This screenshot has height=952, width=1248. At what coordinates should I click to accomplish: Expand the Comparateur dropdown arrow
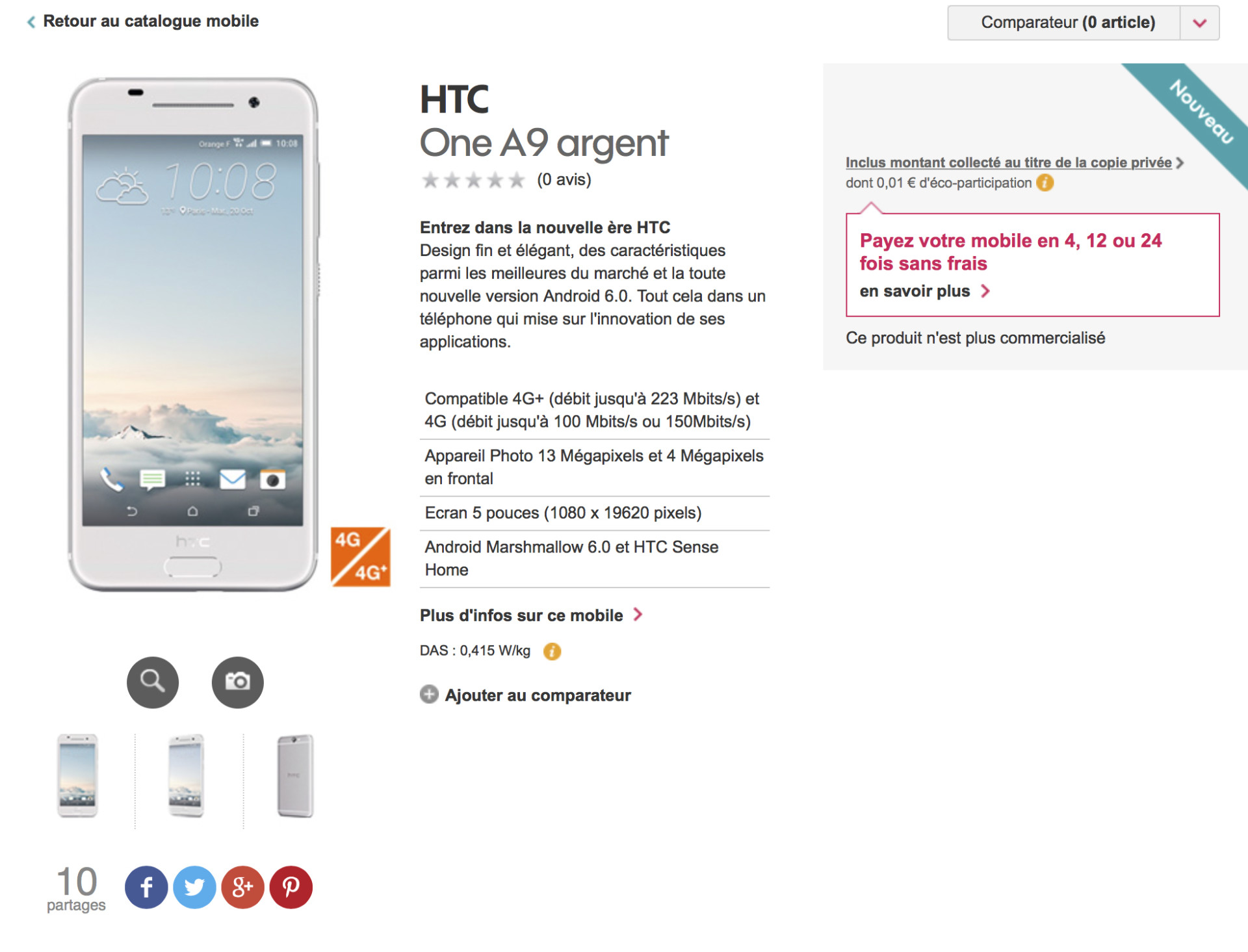click(1200, 23)
